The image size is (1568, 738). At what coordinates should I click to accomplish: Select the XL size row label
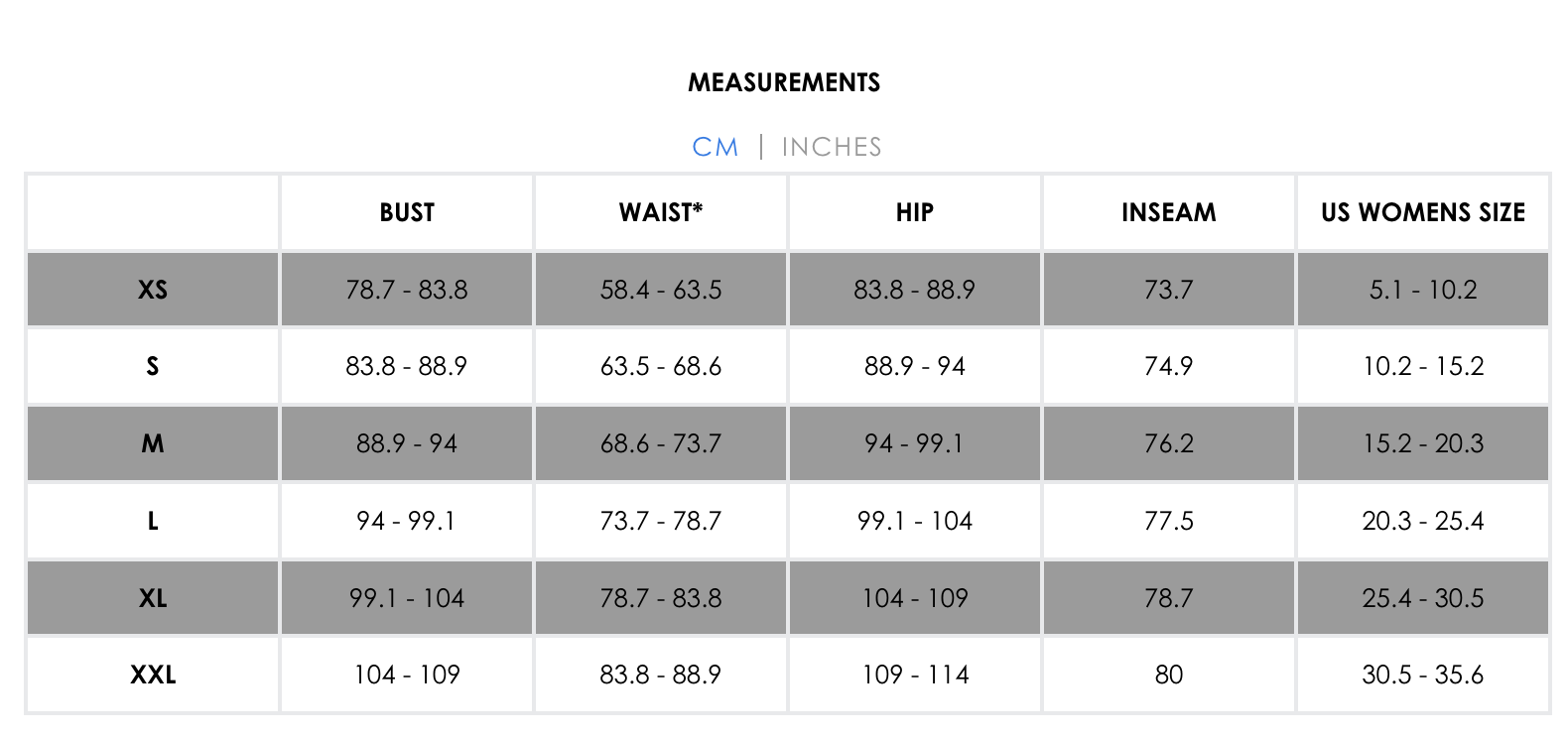point(153,598)
